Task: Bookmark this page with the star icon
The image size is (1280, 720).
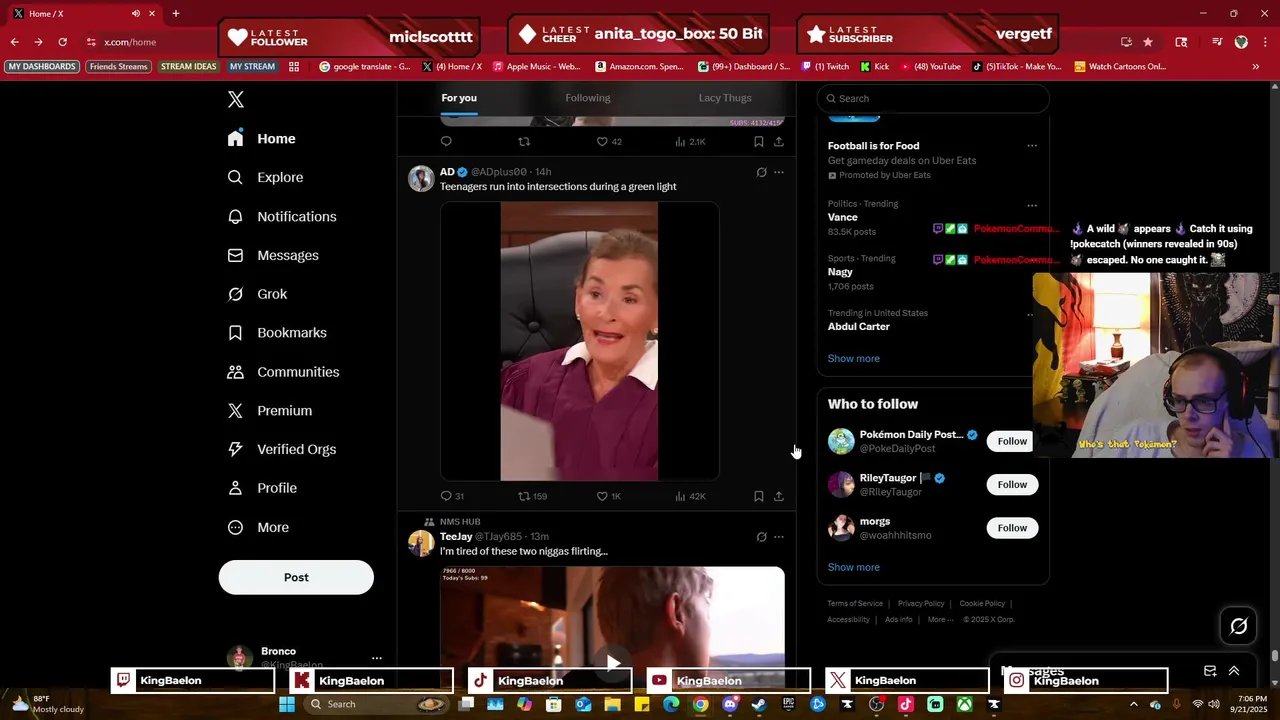Action: click(x=1148, y=42)
